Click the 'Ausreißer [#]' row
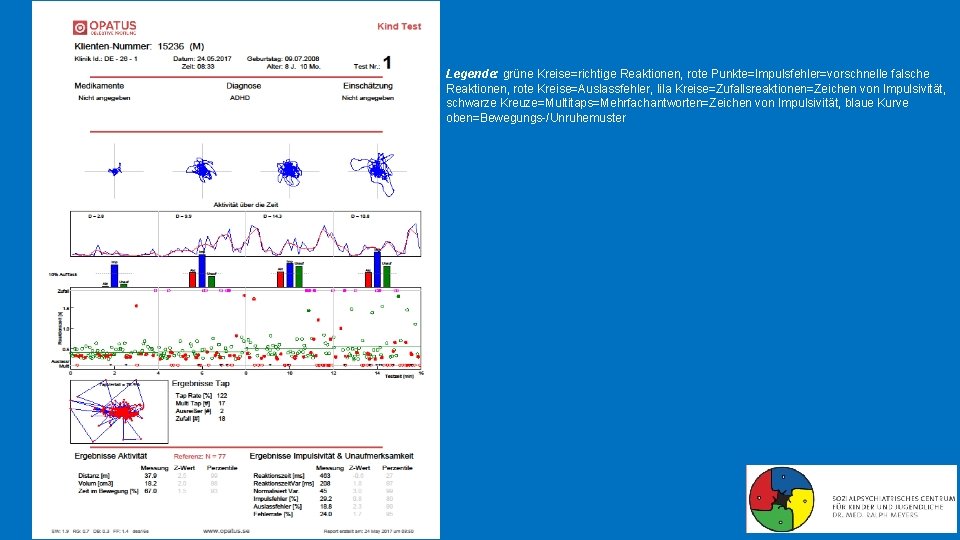 coord(200,411)
